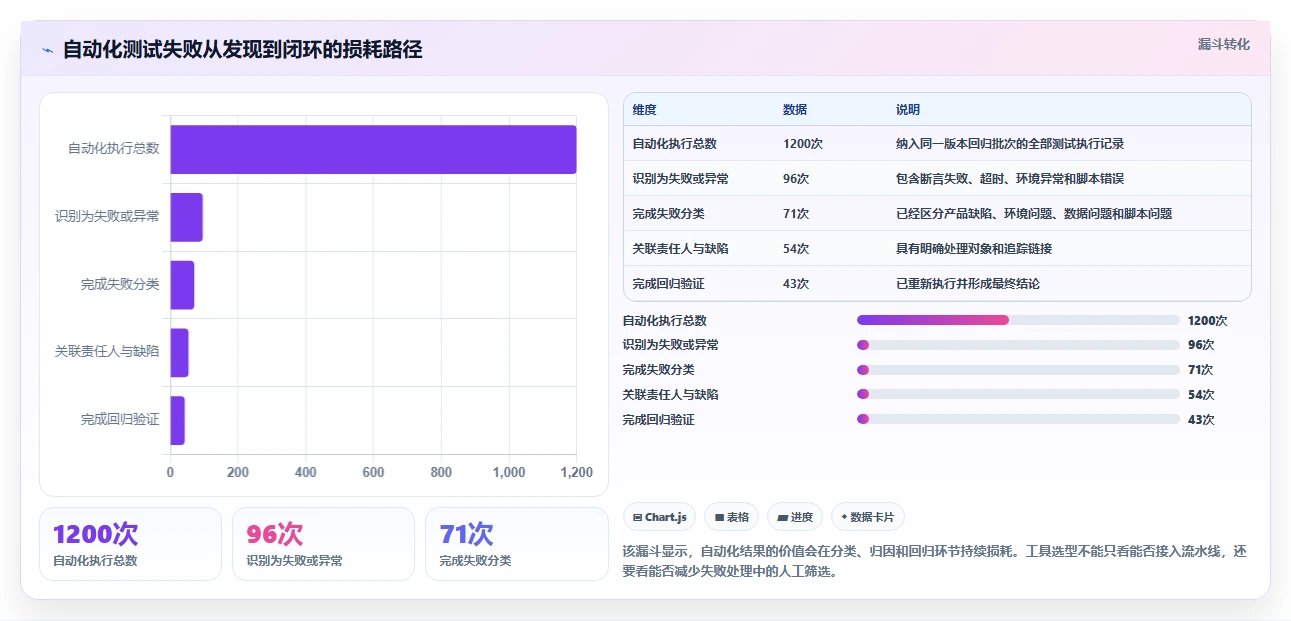
Task: Click table cell 关联责任人与缺陷
Action: 681,249
